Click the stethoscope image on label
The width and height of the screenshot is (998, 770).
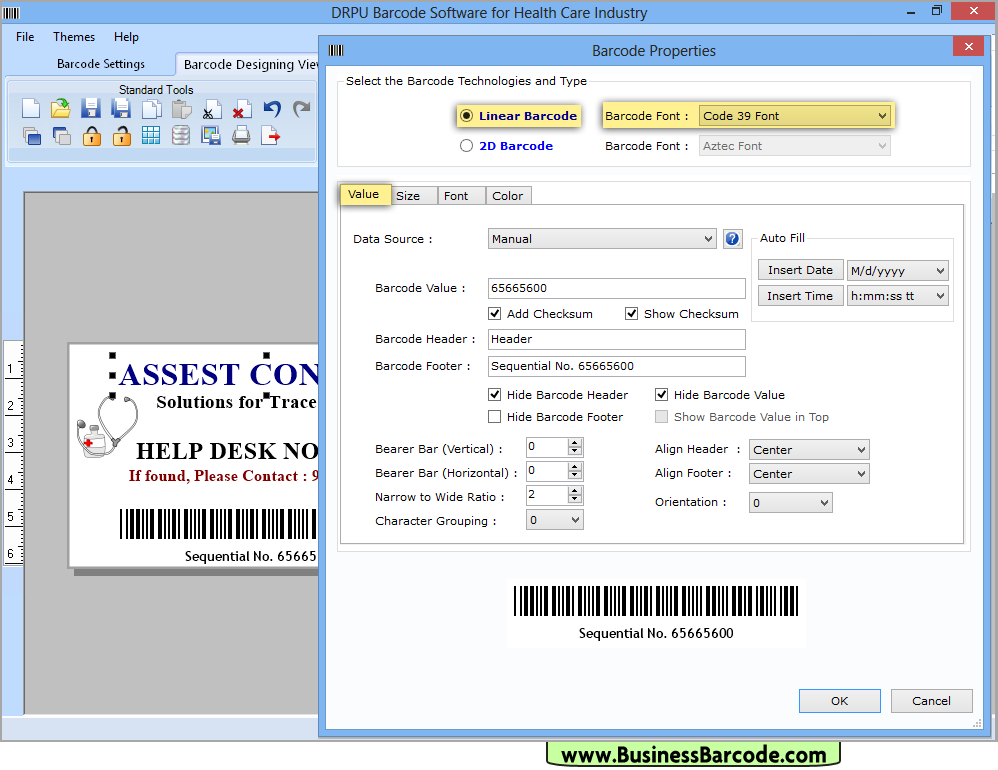coord(108,426)
